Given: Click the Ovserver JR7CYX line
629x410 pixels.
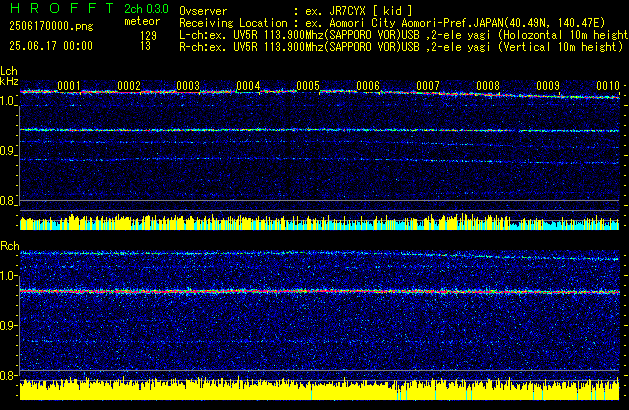Looking at the screenshot, I should [x=296, y=11].
